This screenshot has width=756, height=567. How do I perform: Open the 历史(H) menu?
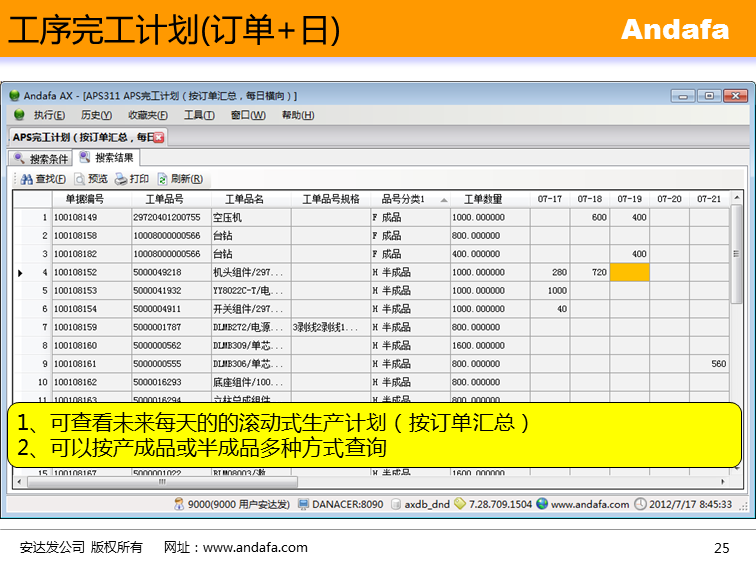(96, 115)
